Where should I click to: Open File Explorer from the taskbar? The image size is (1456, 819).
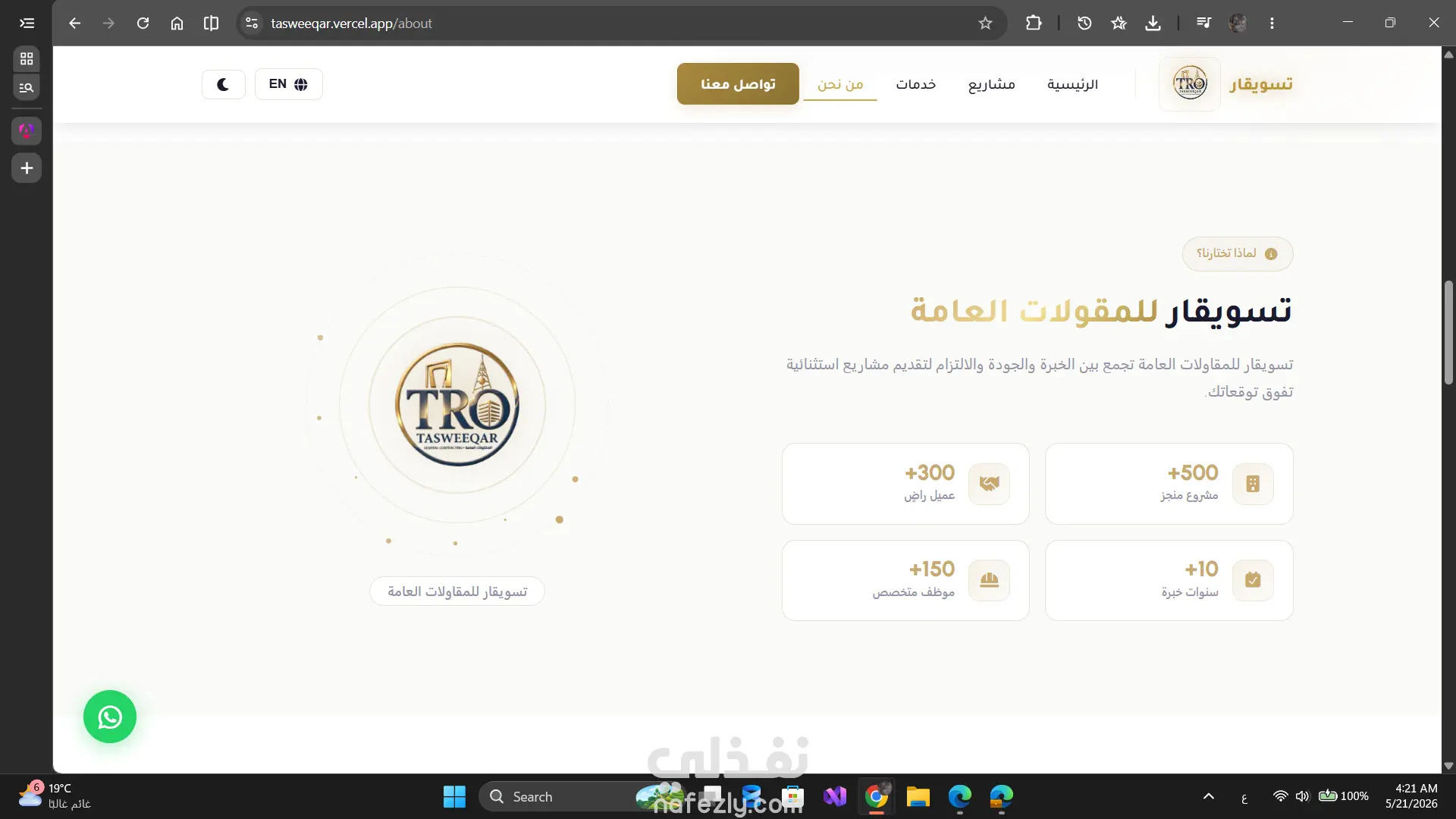tap(918, 797)
